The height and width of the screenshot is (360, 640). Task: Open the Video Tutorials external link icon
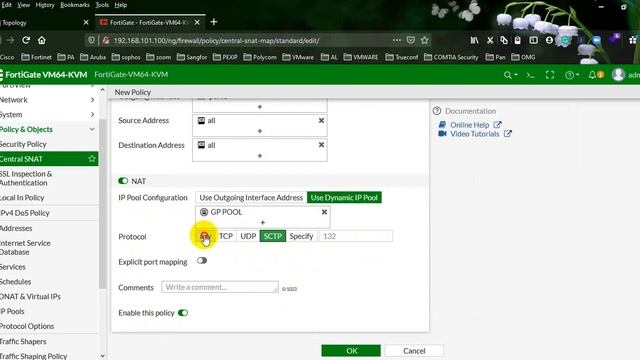(507, 133)
